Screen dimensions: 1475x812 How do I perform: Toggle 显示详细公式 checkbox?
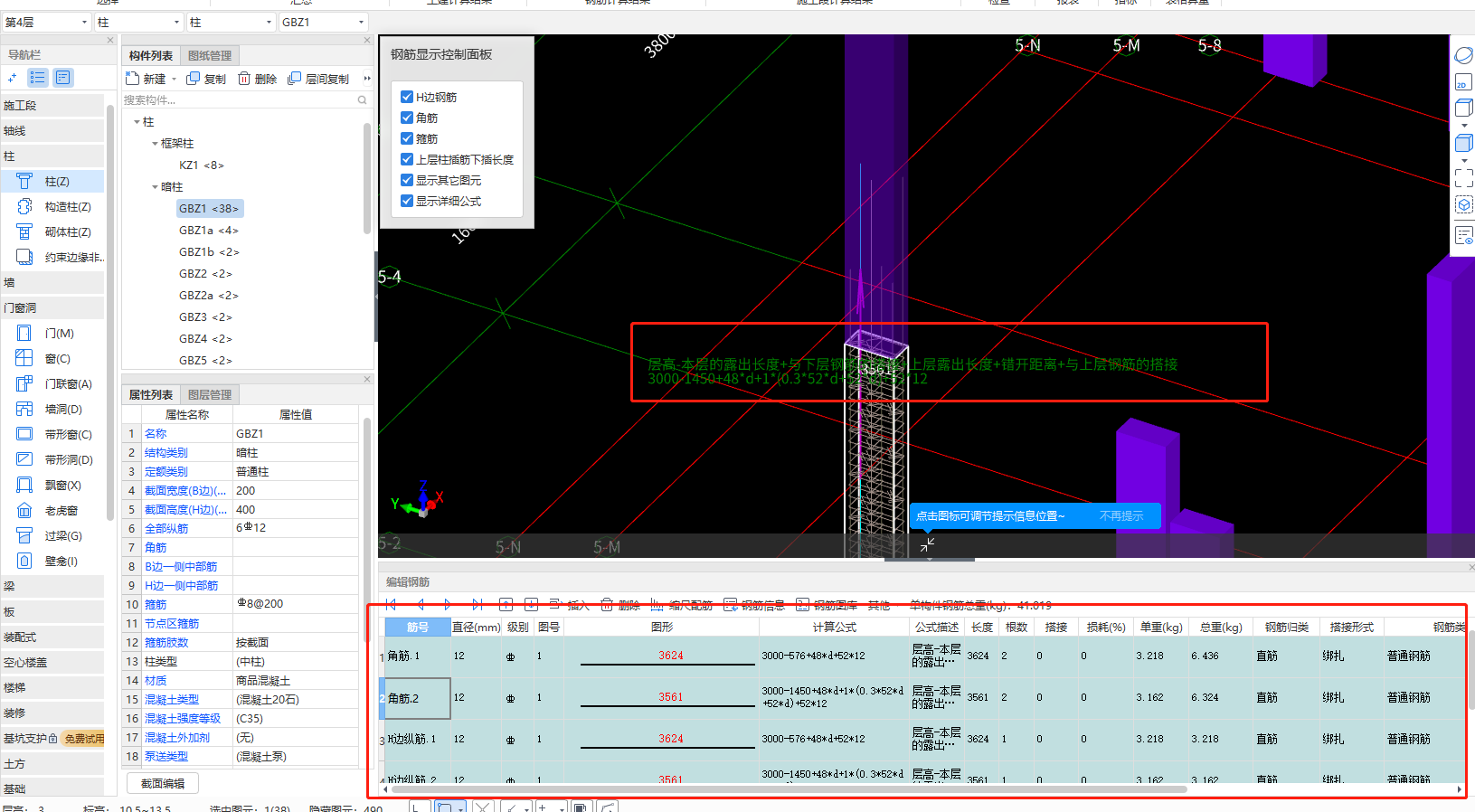coord(407,200)
